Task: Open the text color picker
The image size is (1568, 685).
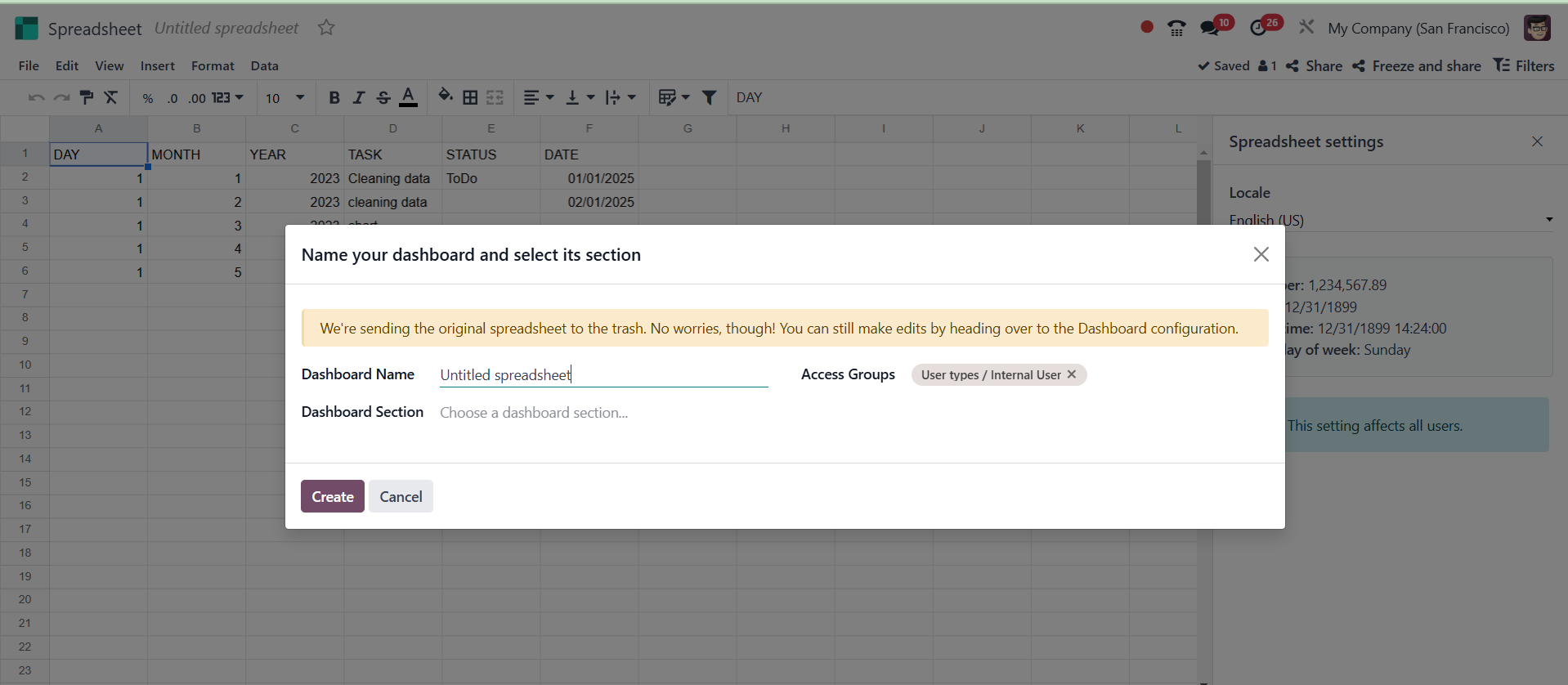Action: (409, 98)
